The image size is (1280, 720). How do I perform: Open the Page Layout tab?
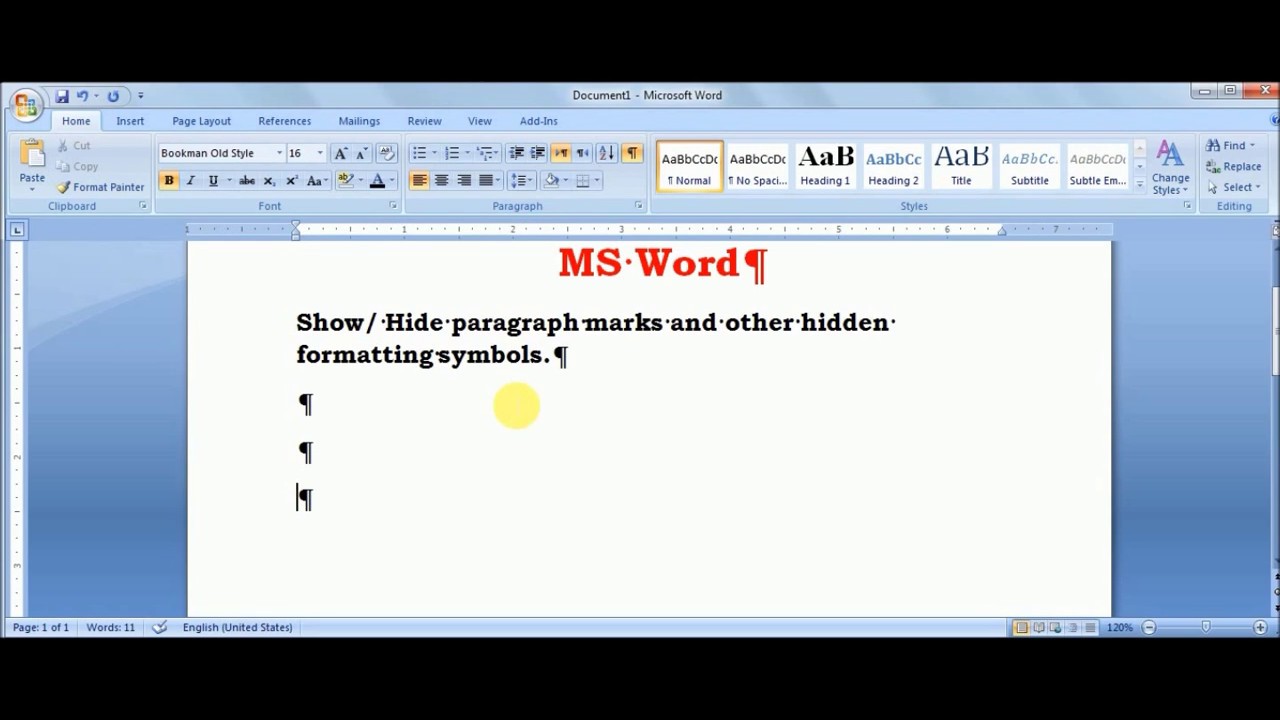(201, 121)
